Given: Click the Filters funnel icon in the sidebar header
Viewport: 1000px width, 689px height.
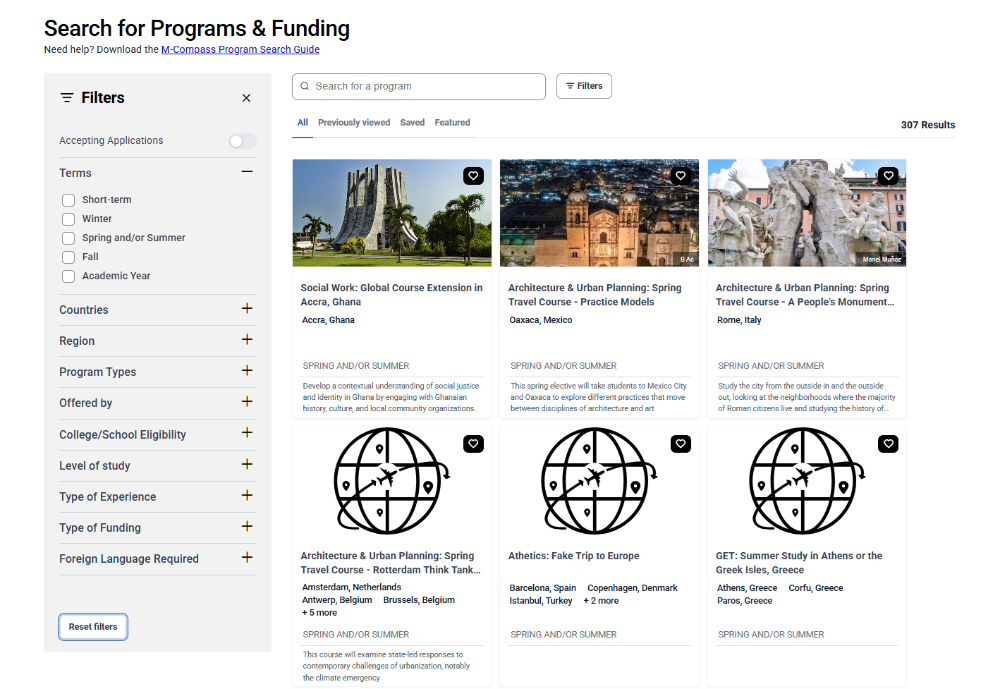Looking at the screenshot, I should (x=65, y=97).
